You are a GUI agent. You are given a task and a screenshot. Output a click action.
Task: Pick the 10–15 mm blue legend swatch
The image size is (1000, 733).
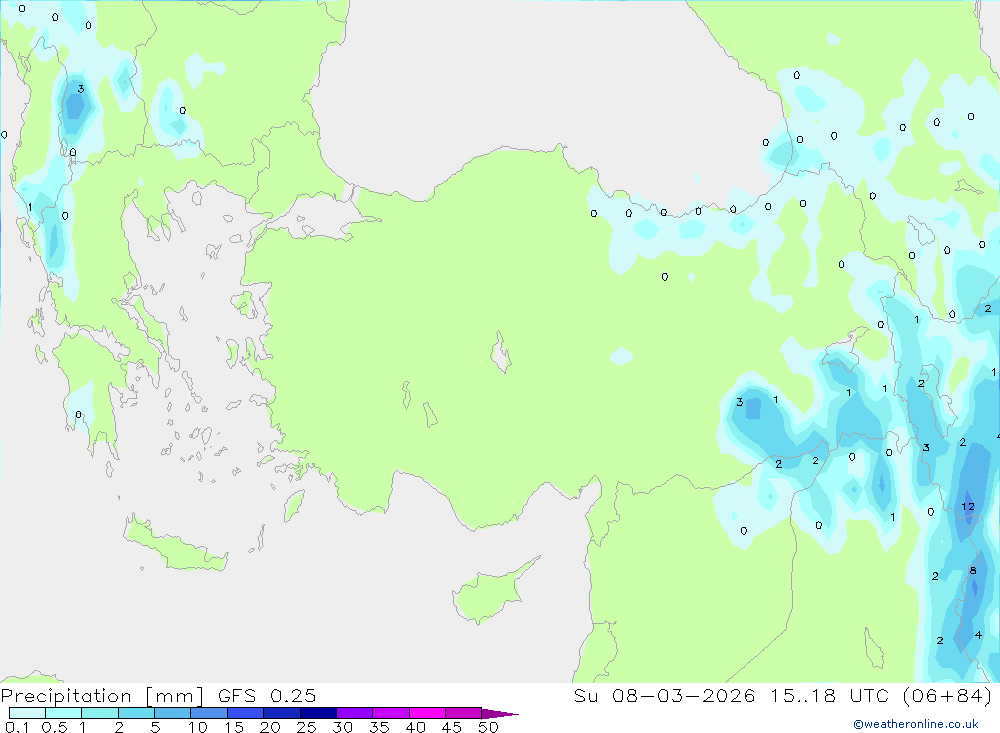[209, 713]
